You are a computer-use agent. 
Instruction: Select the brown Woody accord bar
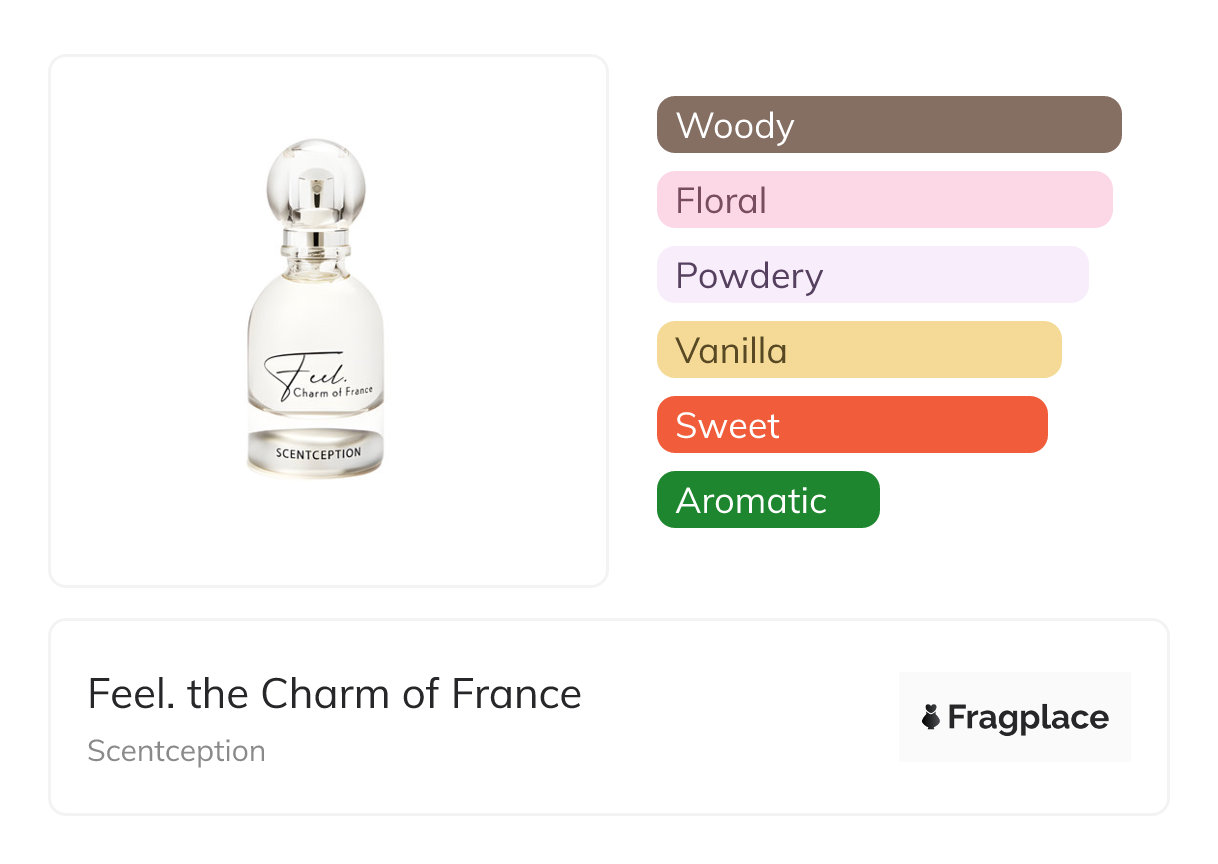[x=889, y=125]
